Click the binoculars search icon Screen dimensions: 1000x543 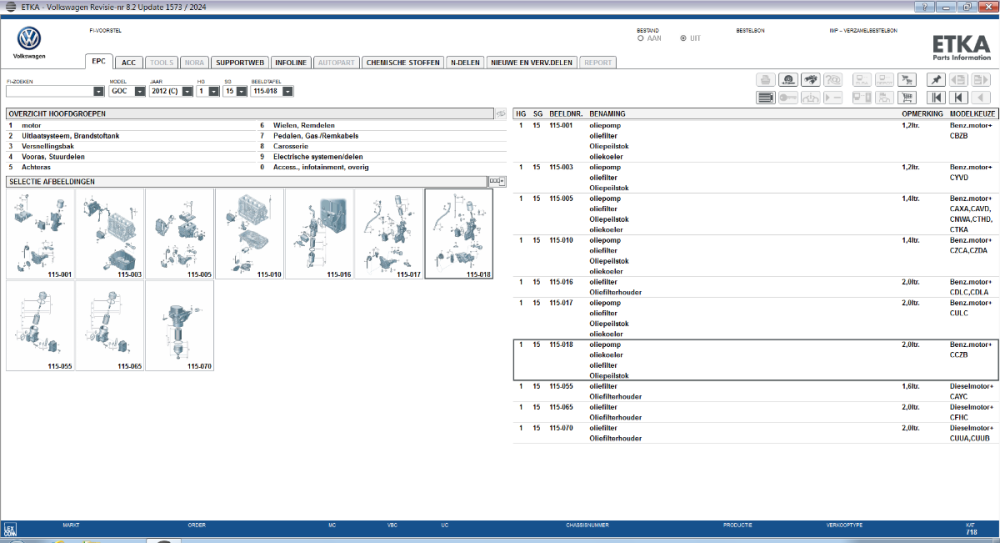811,80
